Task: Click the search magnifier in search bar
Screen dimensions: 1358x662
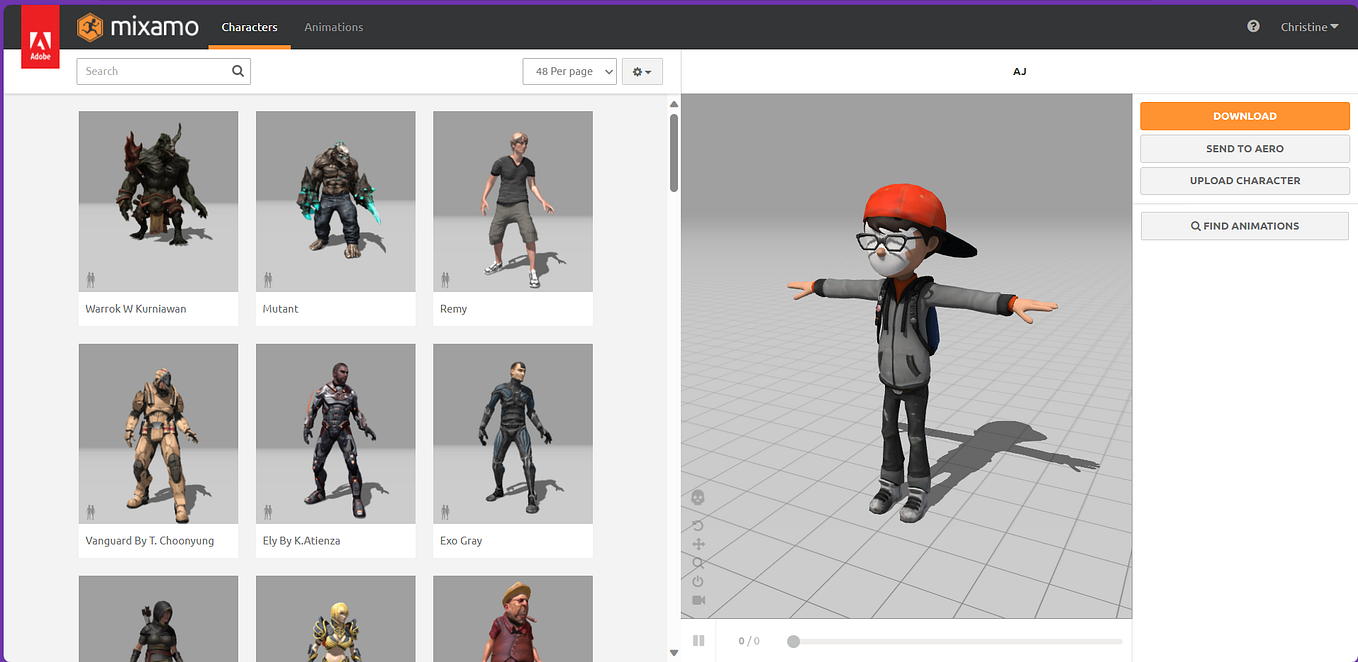Action: (x=237, y=71)
